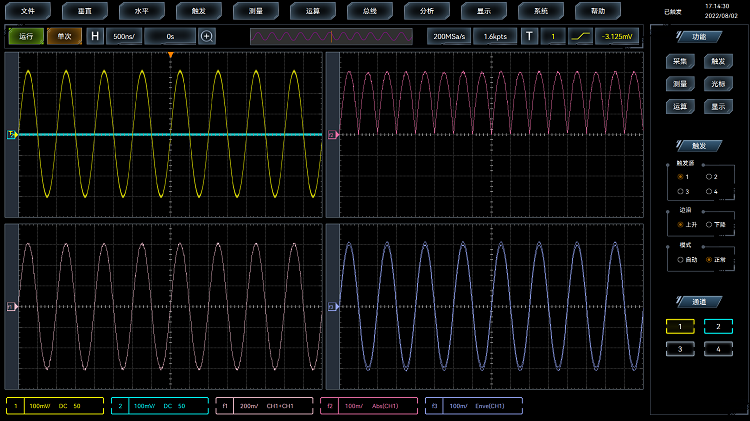750x421 pixels.
Task: Select trigger source 2 radio button
Action: click(x=709, y=176)
